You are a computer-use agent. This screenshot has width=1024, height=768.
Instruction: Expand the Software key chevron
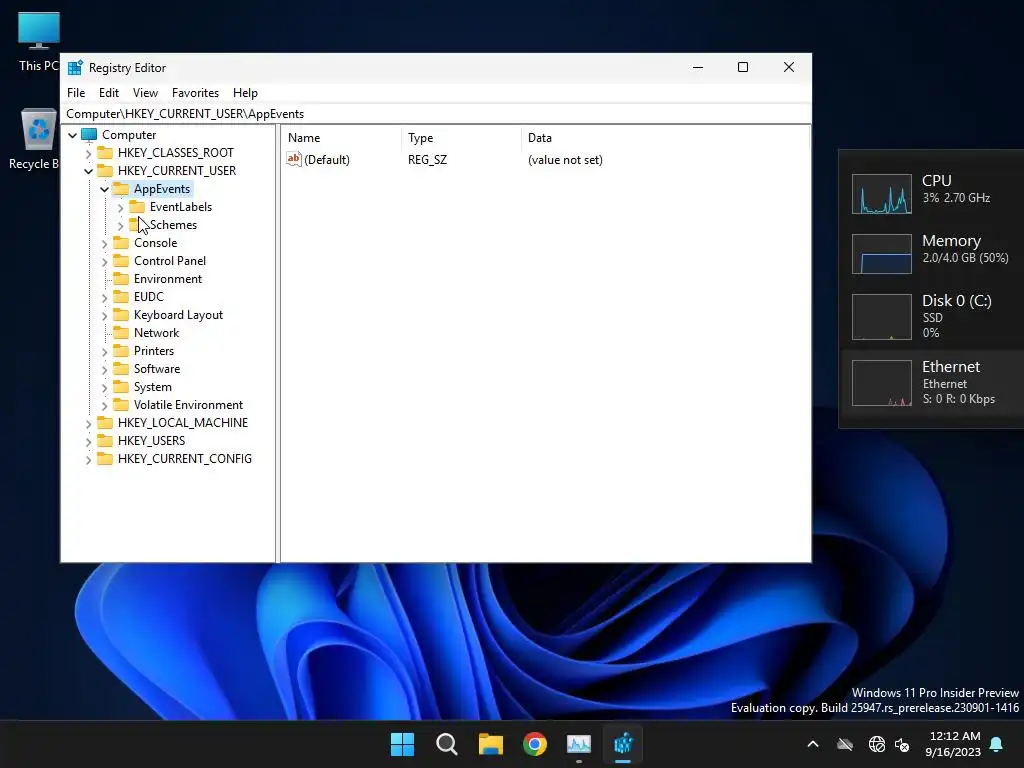(x=104, y=370)
